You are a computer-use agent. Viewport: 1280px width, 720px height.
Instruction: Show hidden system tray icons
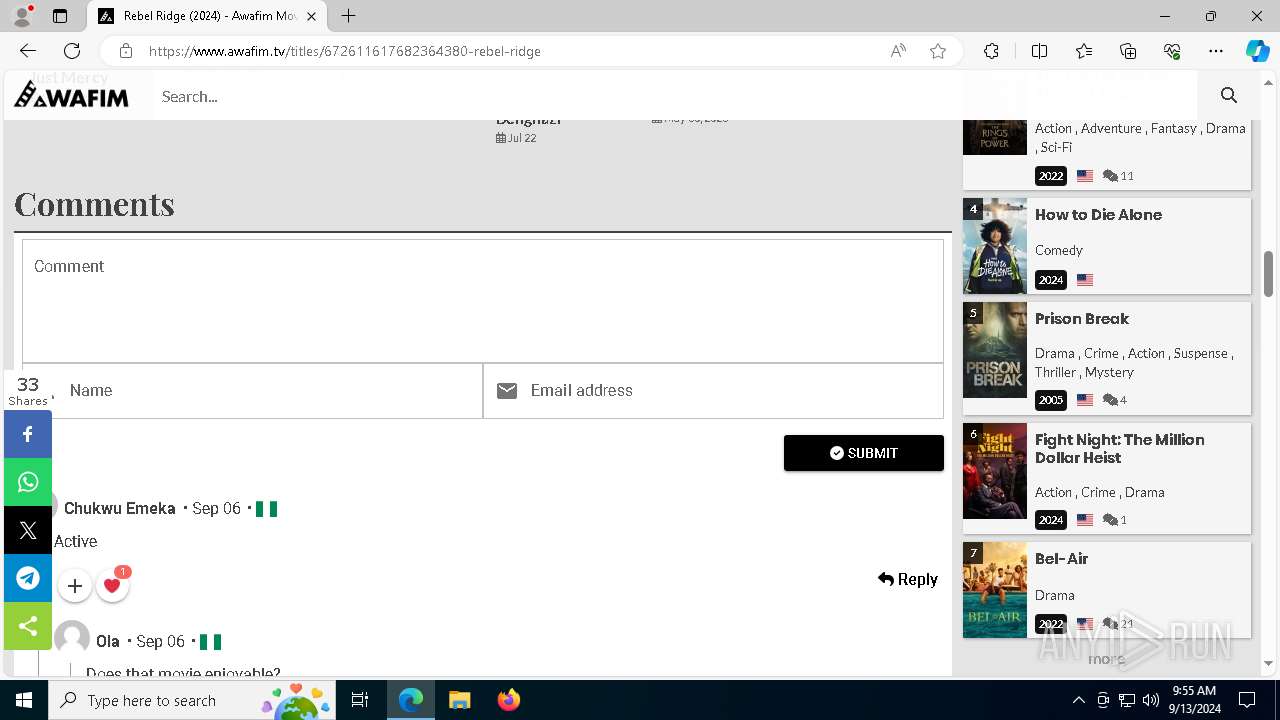point(1078,700)
